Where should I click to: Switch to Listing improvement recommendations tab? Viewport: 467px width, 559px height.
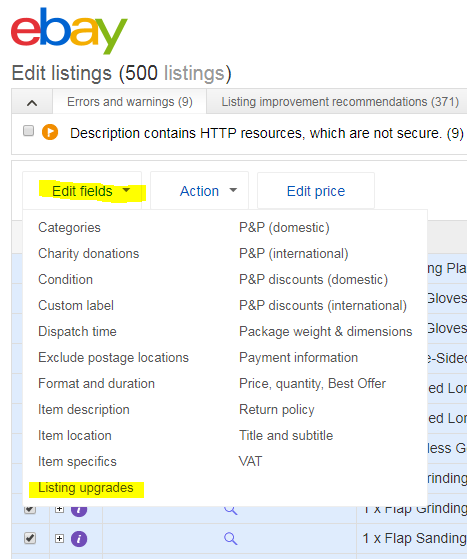pyautogui.click(x=340, y=102)
